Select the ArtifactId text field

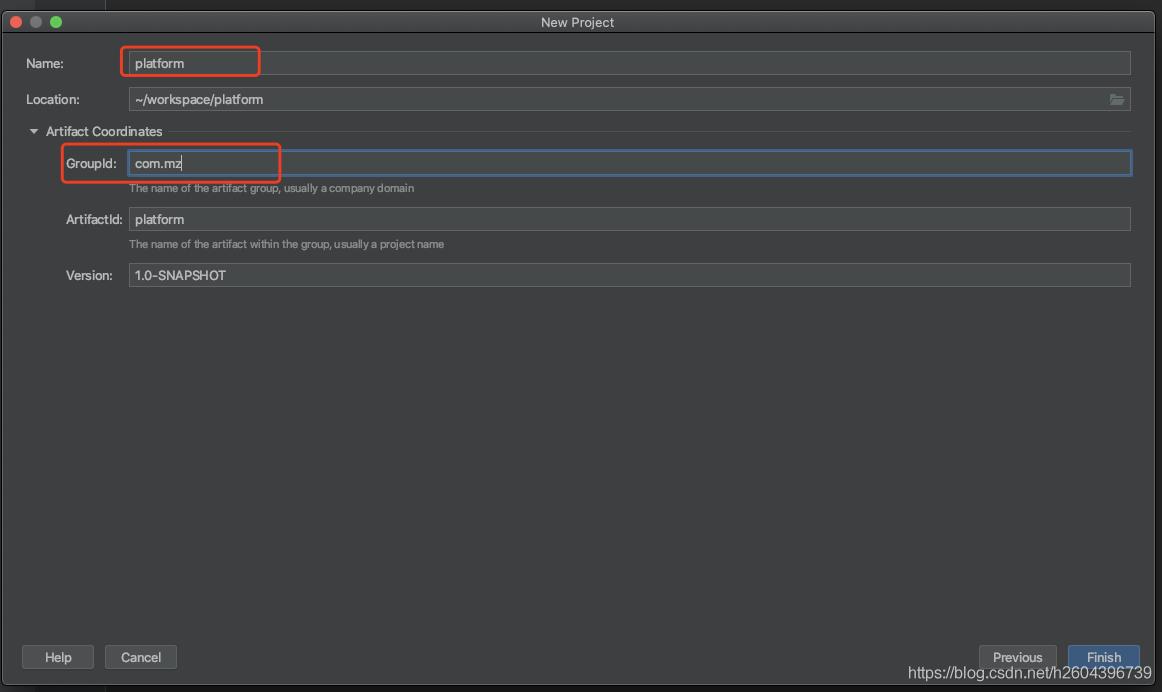(629, 219)
